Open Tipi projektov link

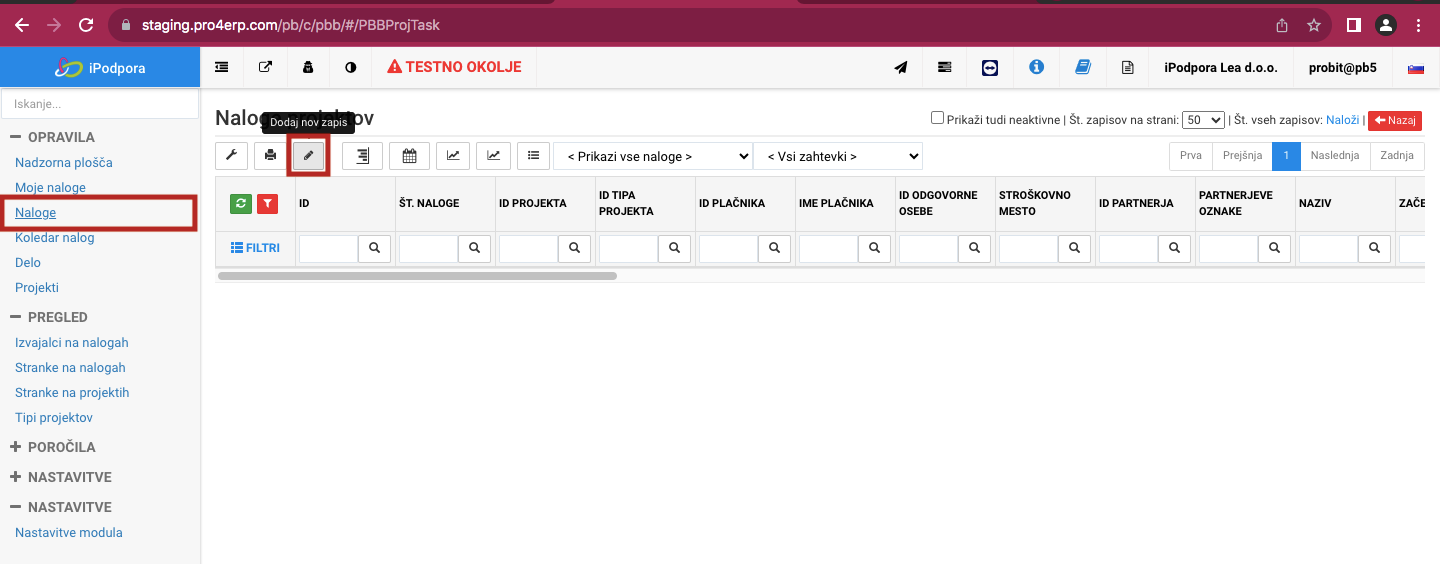tap(54, 417)
